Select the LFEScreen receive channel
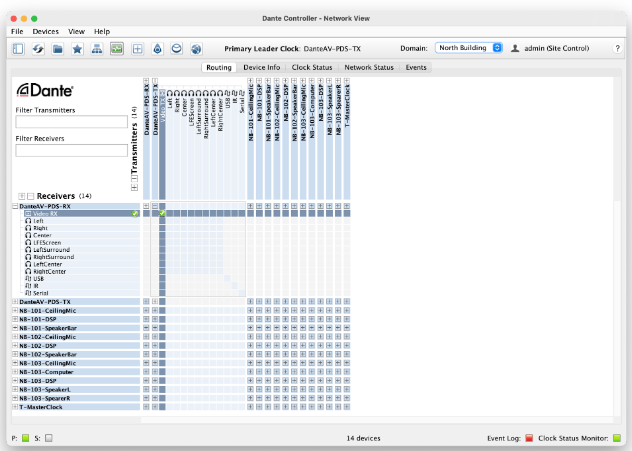The width and height of the screenshot is (632, 451). 80,243
